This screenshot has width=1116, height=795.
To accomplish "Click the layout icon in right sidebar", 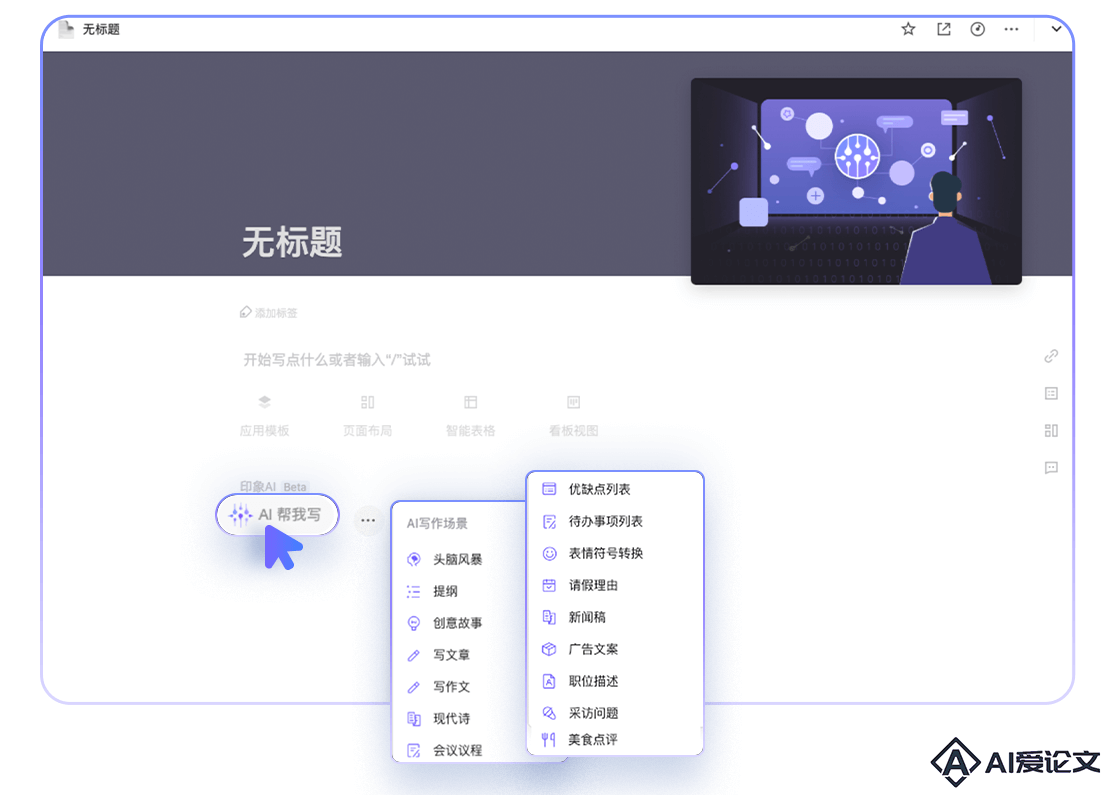I will click(1051, 431).
